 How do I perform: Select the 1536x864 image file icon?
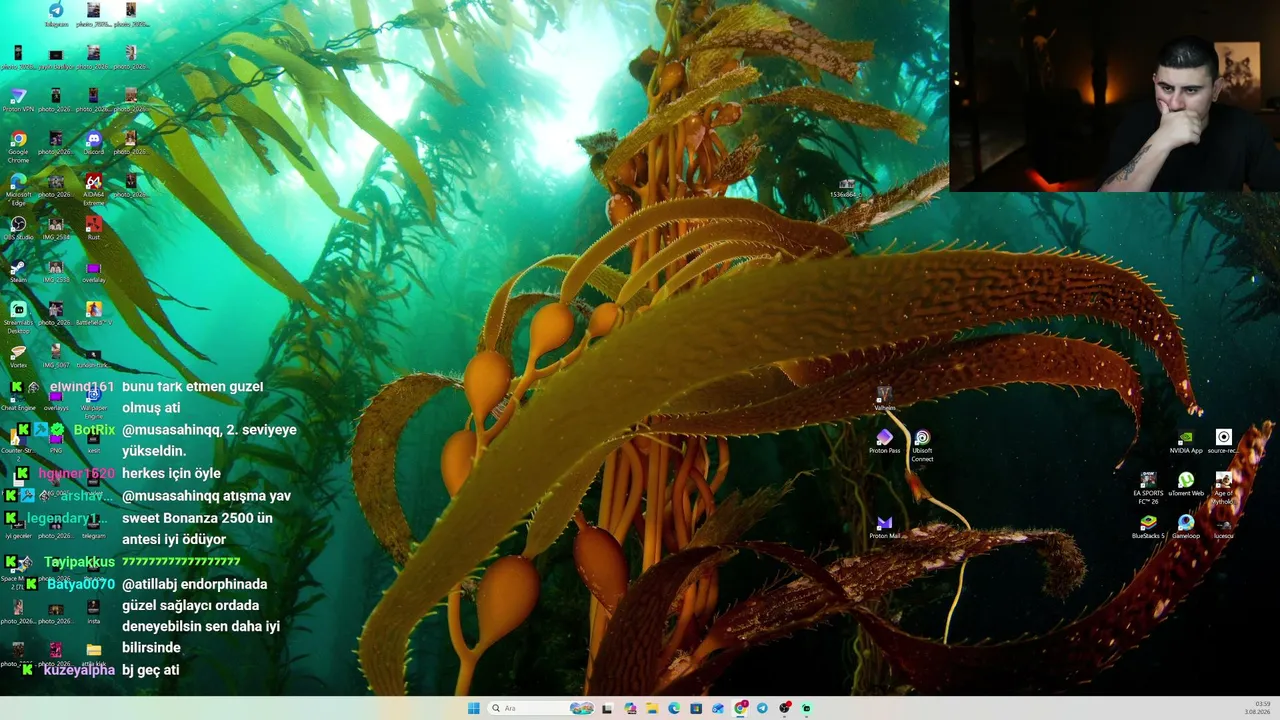click(x=846, y=188)
